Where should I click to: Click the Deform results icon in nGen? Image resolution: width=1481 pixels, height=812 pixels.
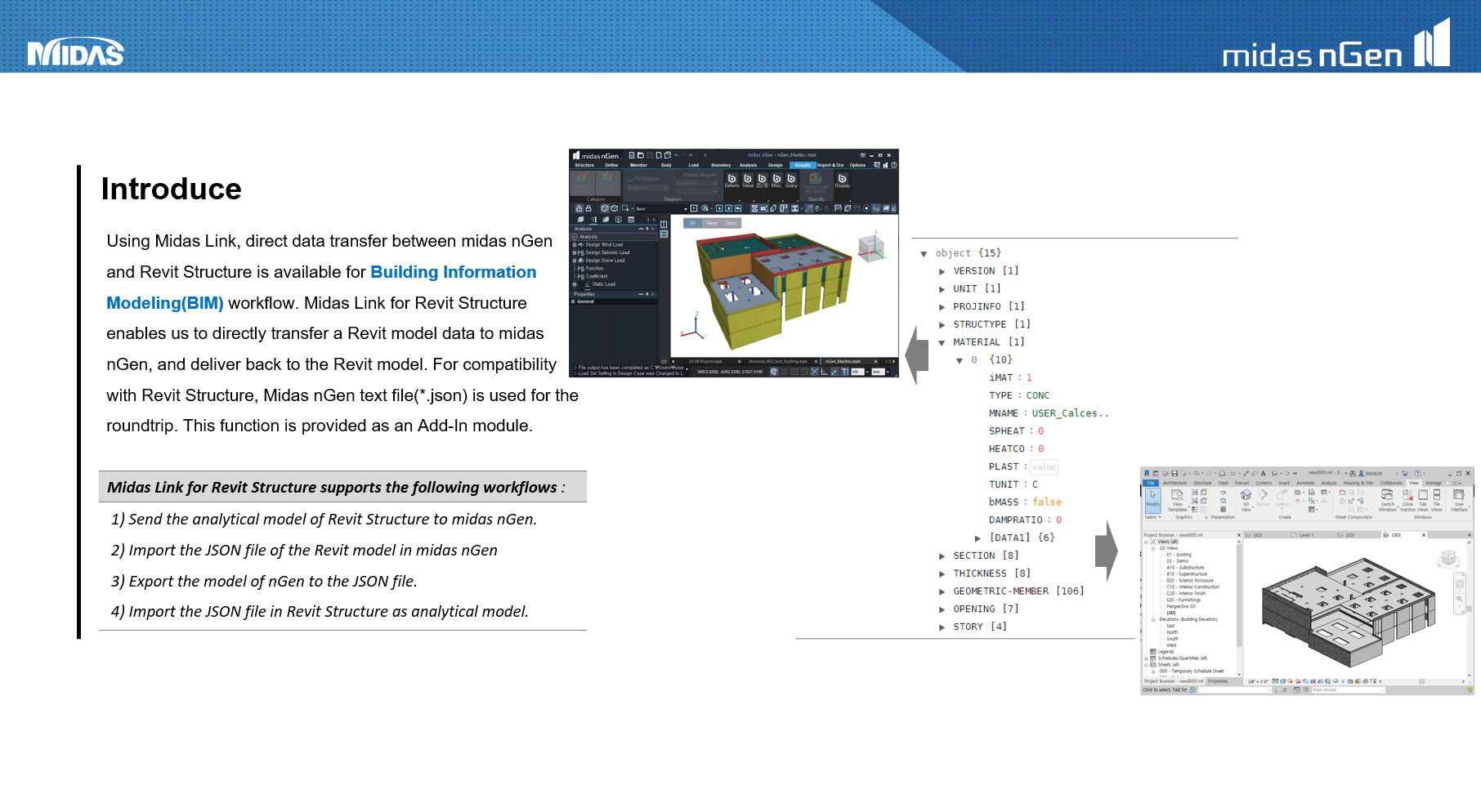pos(732,180)
